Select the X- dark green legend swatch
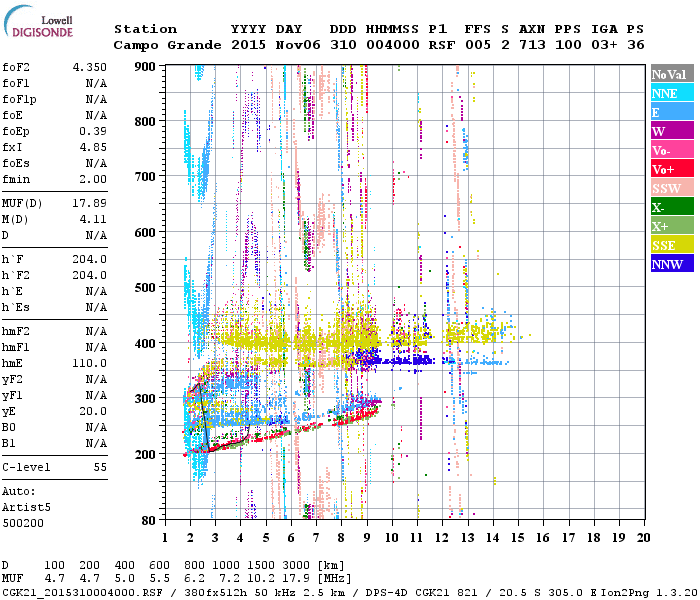The height and width of the screenshot is (600, 700). point(672,207)
